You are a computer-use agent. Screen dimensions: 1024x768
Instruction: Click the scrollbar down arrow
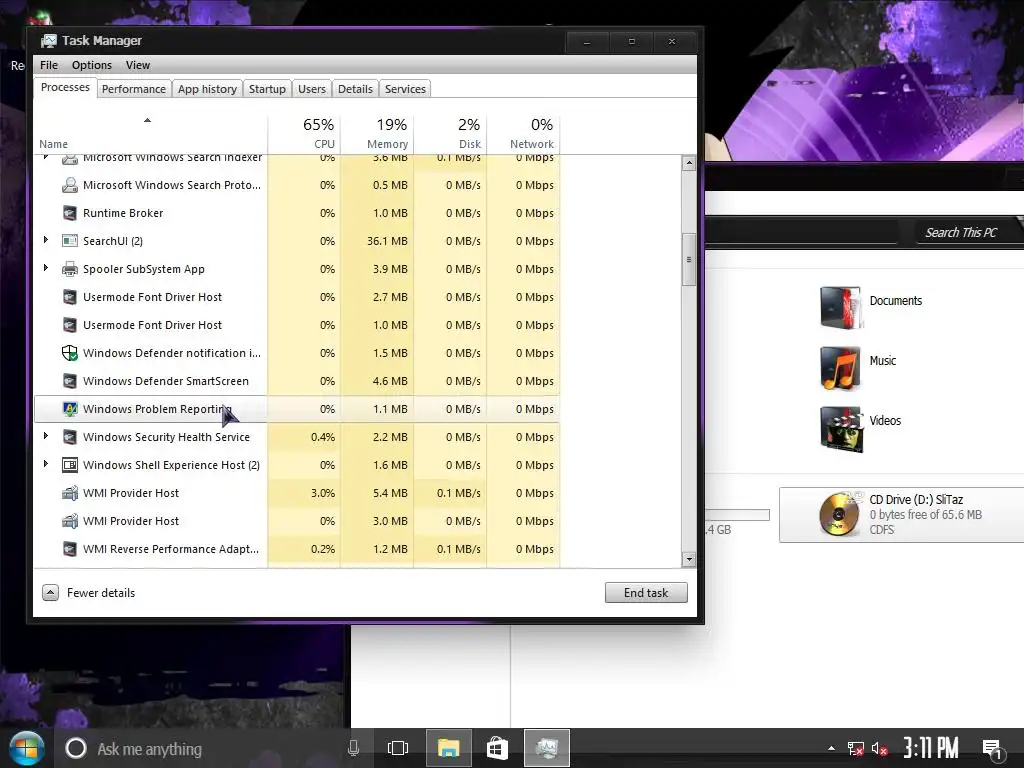click(x=688, y=559)
